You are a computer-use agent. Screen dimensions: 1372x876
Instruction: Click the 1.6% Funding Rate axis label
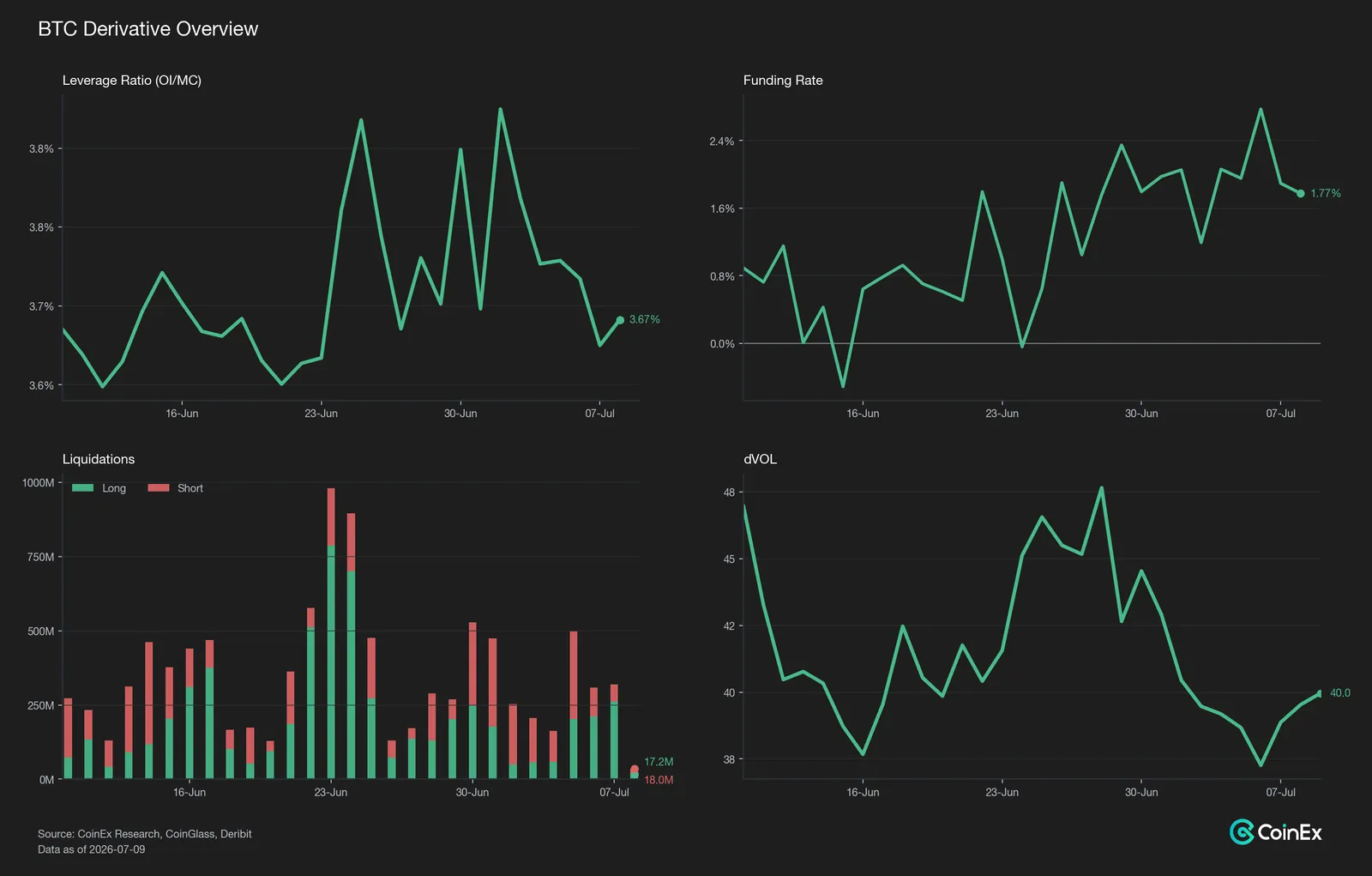[x=722, y=209]
